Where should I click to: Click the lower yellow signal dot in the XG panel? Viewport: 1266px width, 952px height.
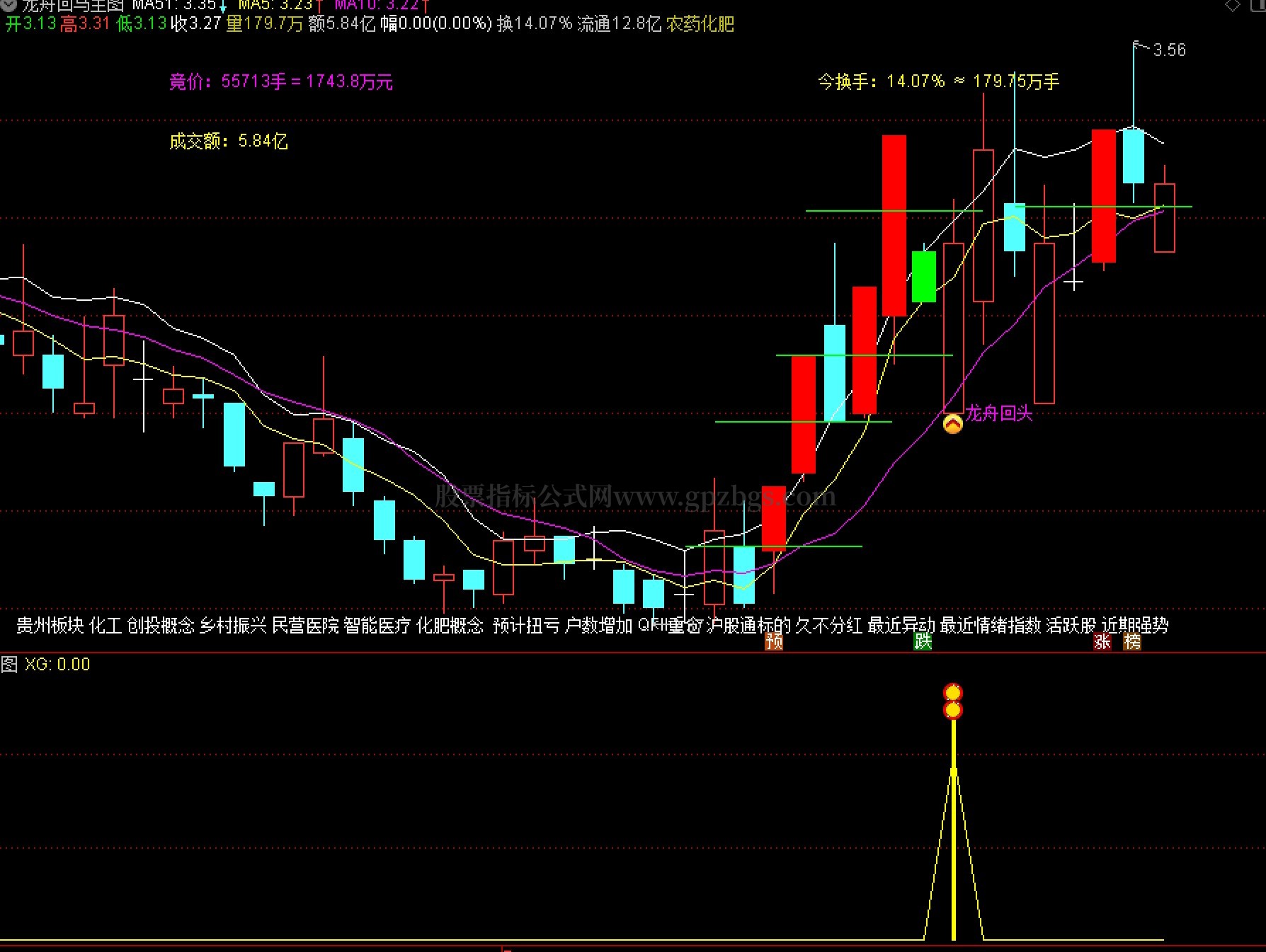(x=953, y=710)
